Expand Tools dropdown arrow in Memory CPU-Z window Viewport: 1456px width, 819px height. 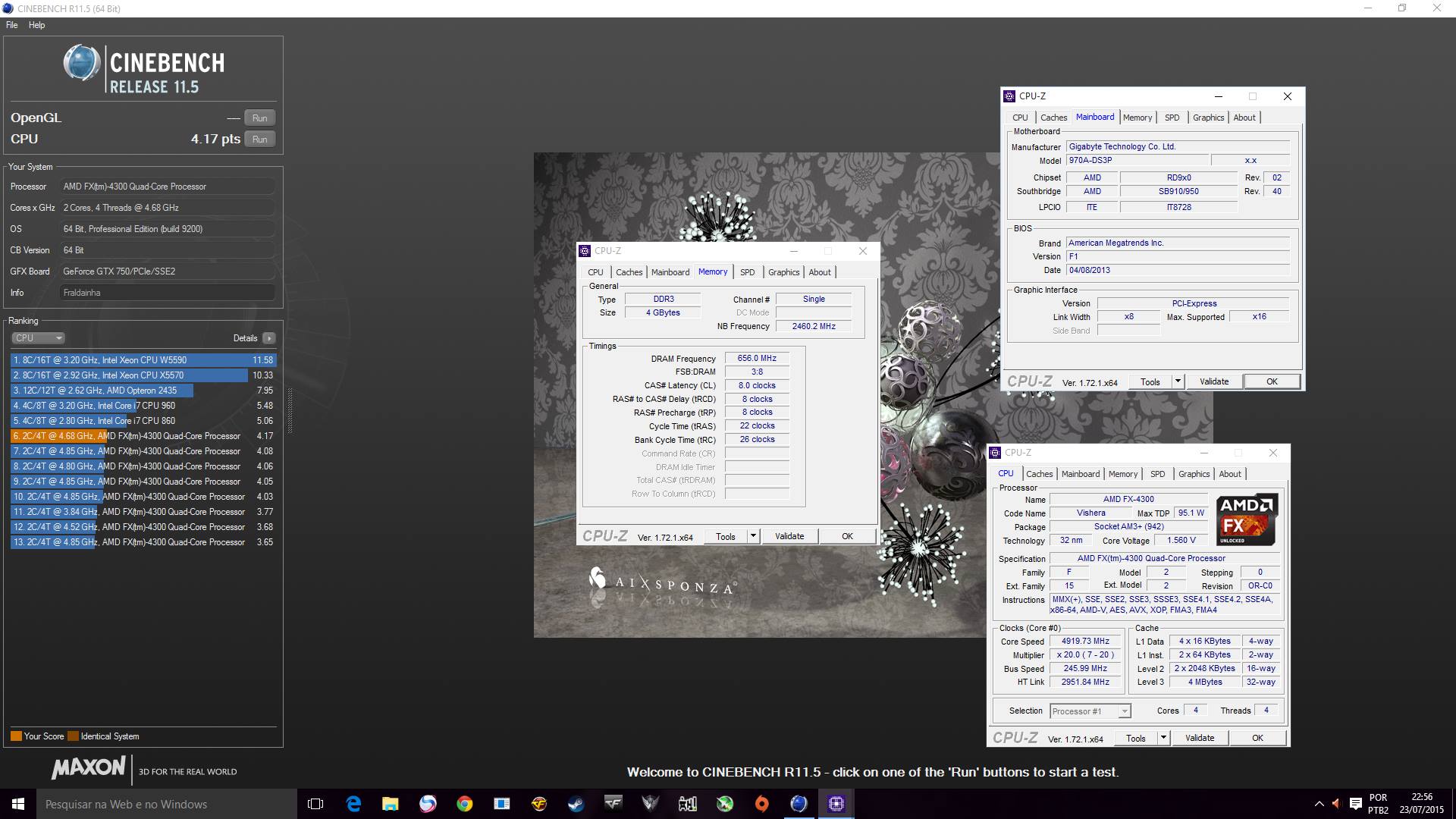pos(753,536)
